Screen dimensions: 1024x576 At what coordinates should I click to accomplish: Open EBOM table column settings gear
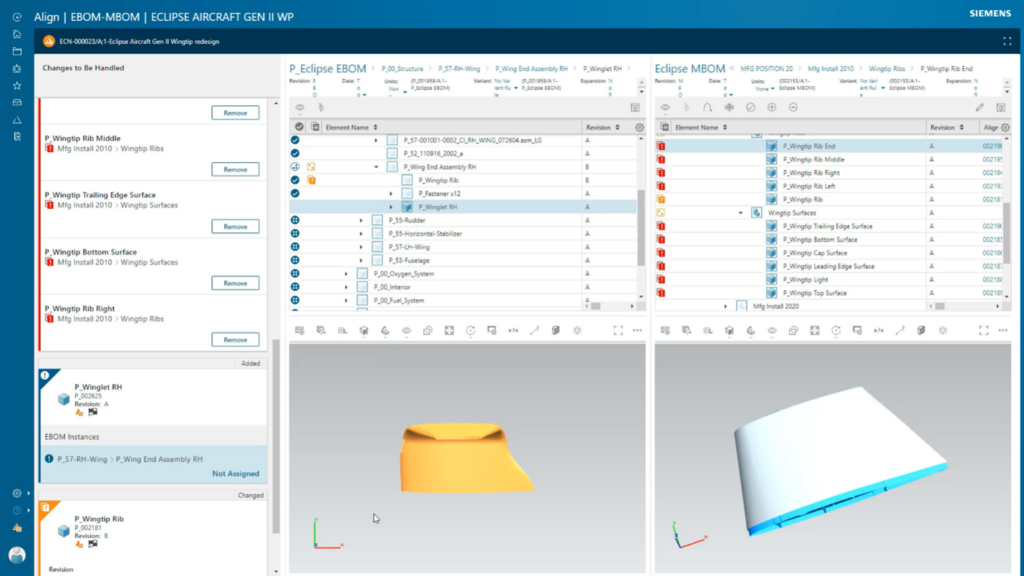click(x=639, y=127)
